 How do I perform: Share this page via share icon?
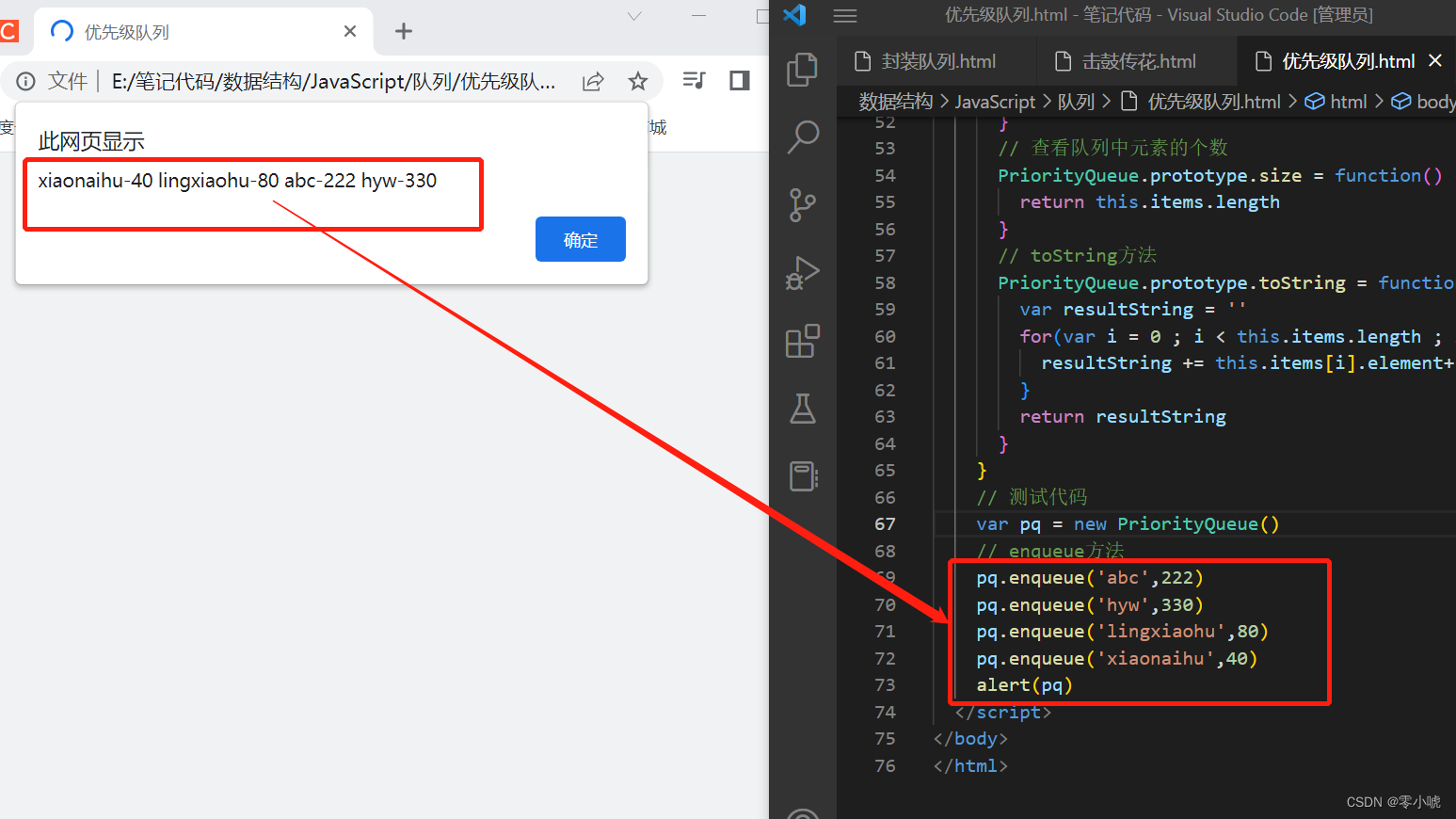click(x=593, y=81)
